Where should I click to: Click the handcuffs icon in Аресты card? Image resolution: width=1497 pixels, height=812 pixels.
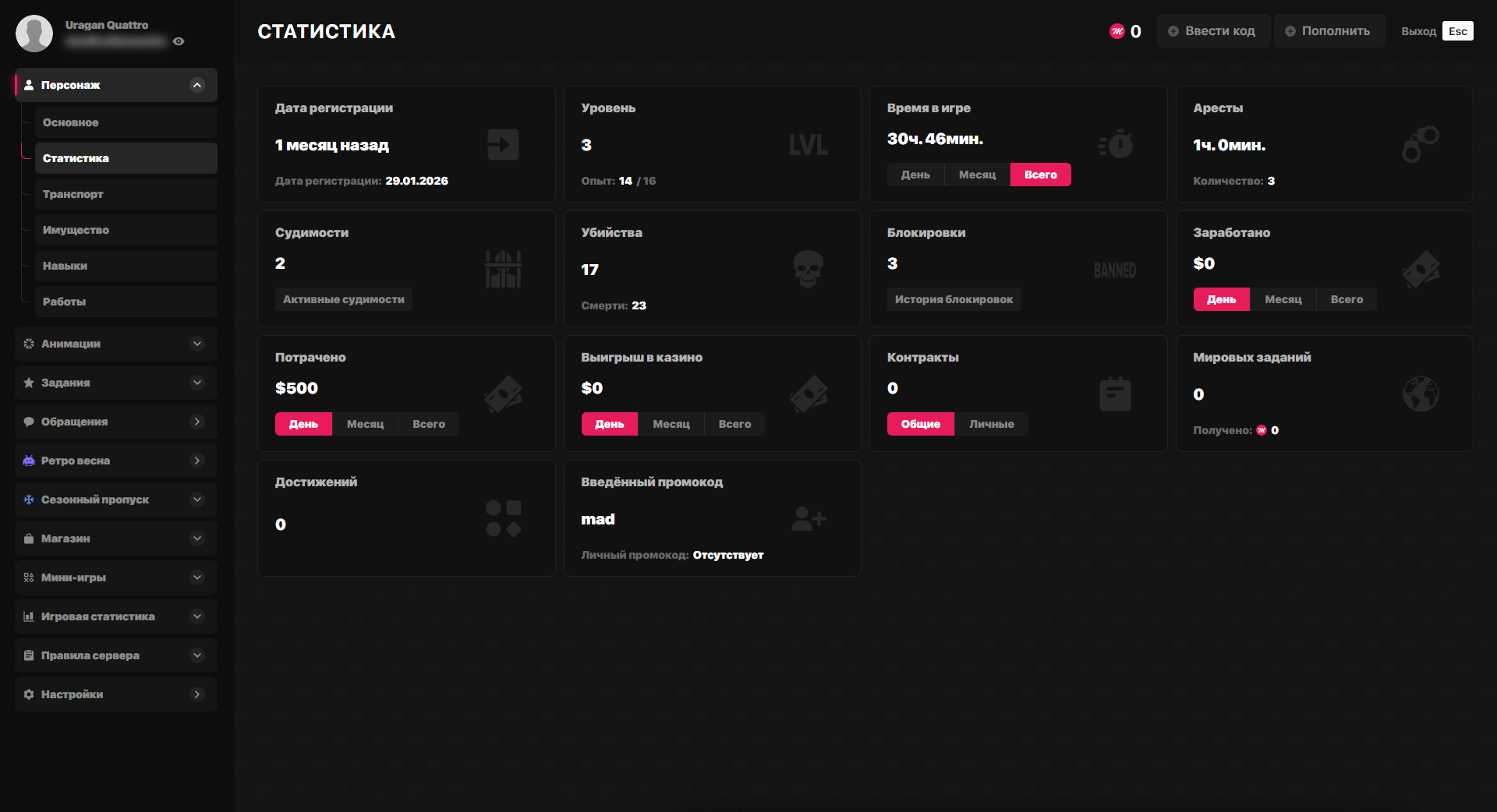pyautogui.click(x=1421, y=144)
